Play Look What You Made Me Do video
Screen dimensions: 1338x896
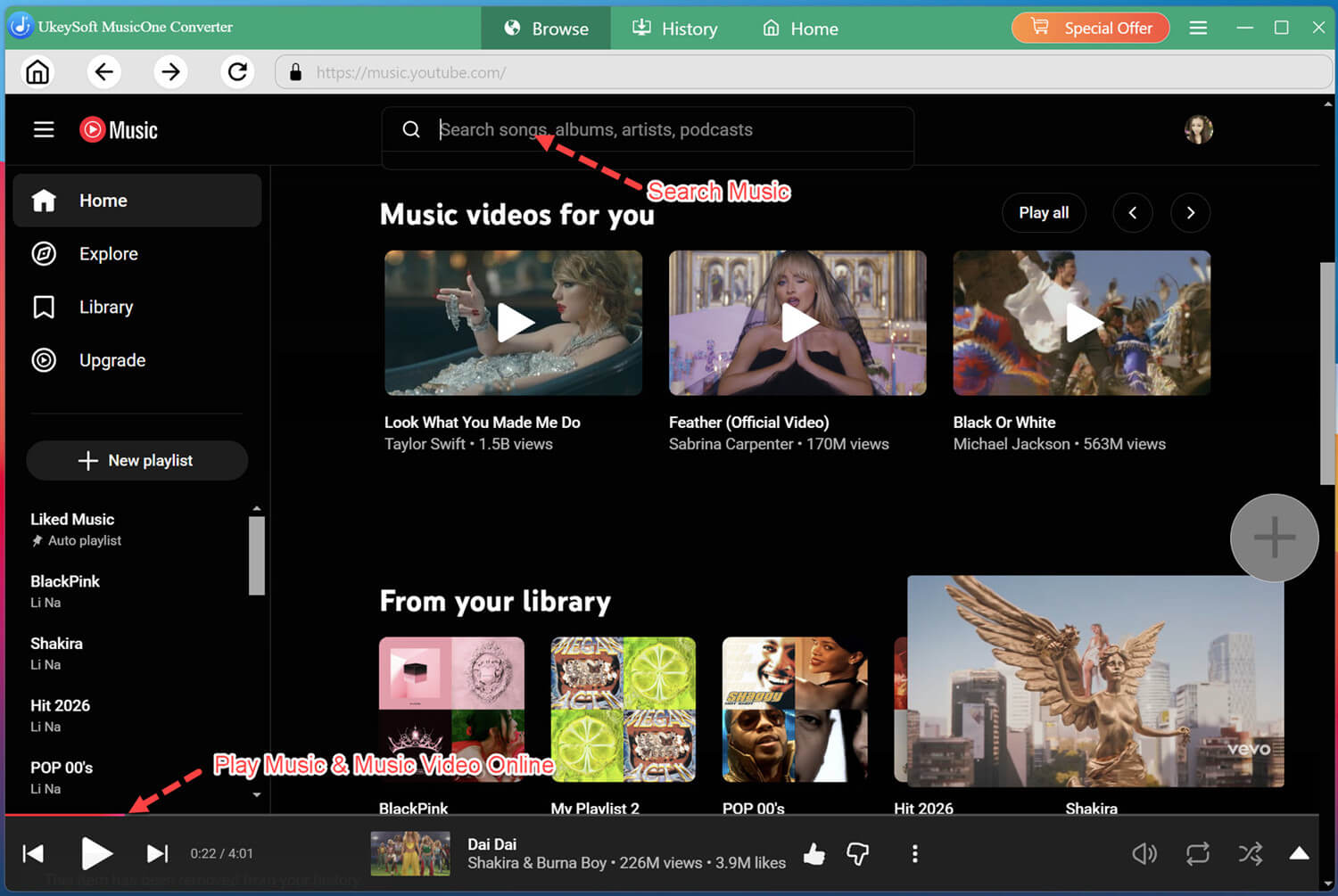click(513, 323)
